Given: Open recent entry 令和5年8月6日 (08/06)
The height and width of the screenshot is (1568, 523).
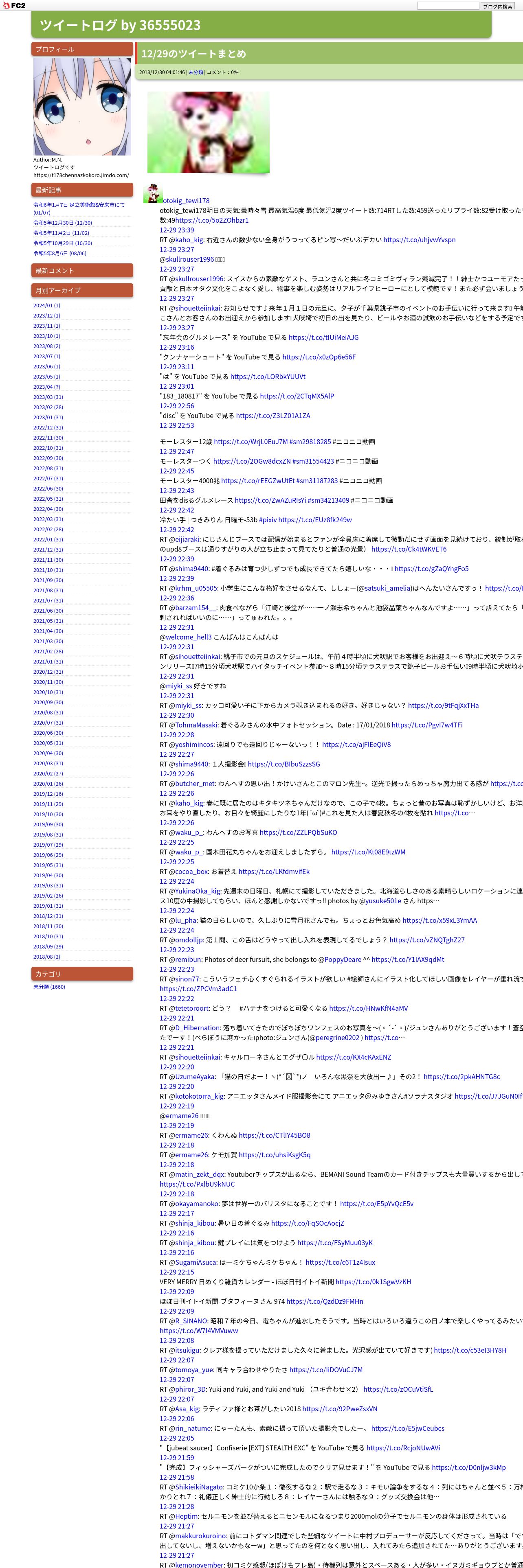Looking at the screenshot, I should pyautogui.click(x=59, y=253).
